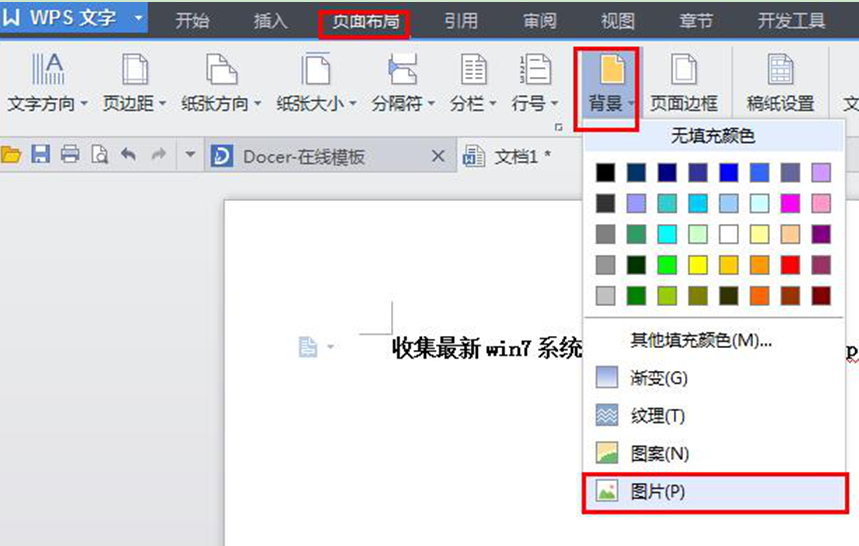Select the Paper Size (纸张大小) icon
859x546 pixels.
point(315,70)
